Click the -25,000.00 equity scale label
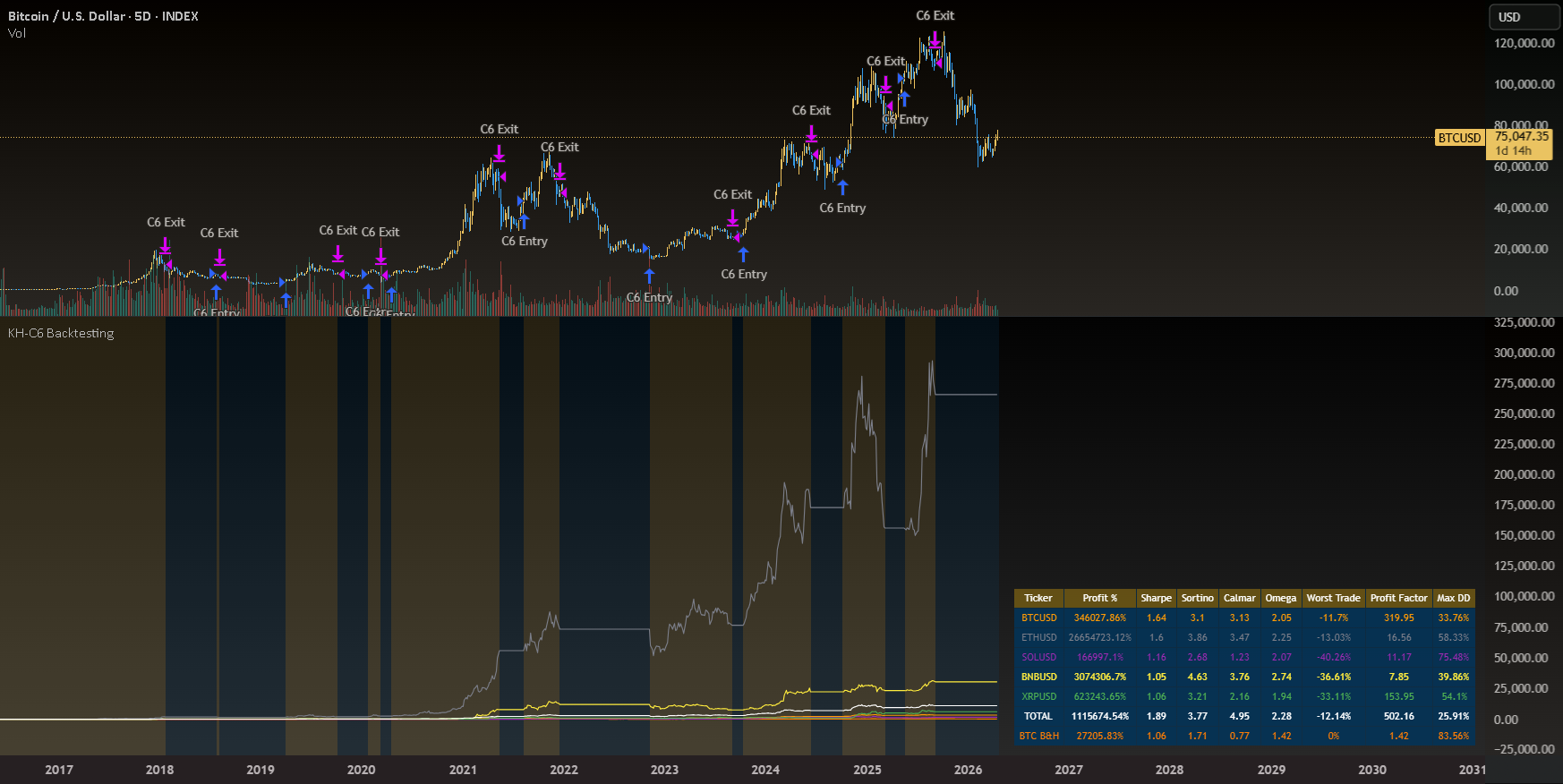 tap(1524, 749)
